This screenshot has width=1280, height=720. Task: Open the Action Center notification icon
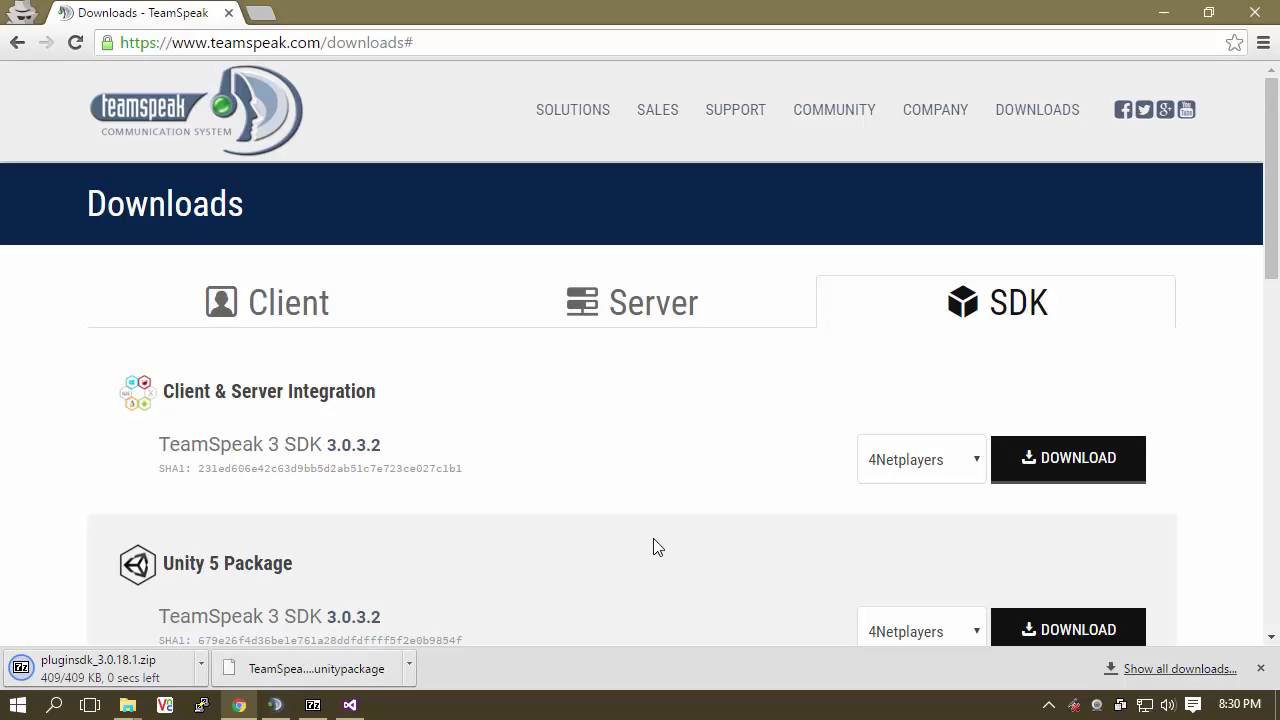pos(1193,705)
